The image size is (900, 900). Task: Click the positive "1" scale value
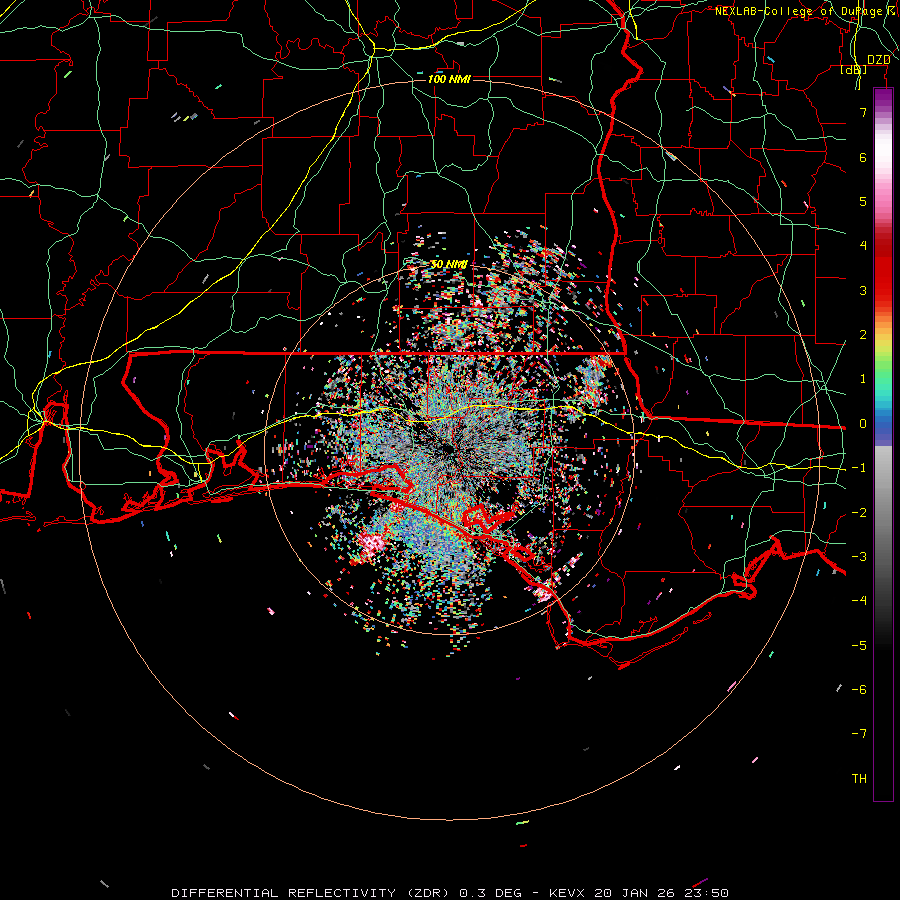click(x=863, y=379)
